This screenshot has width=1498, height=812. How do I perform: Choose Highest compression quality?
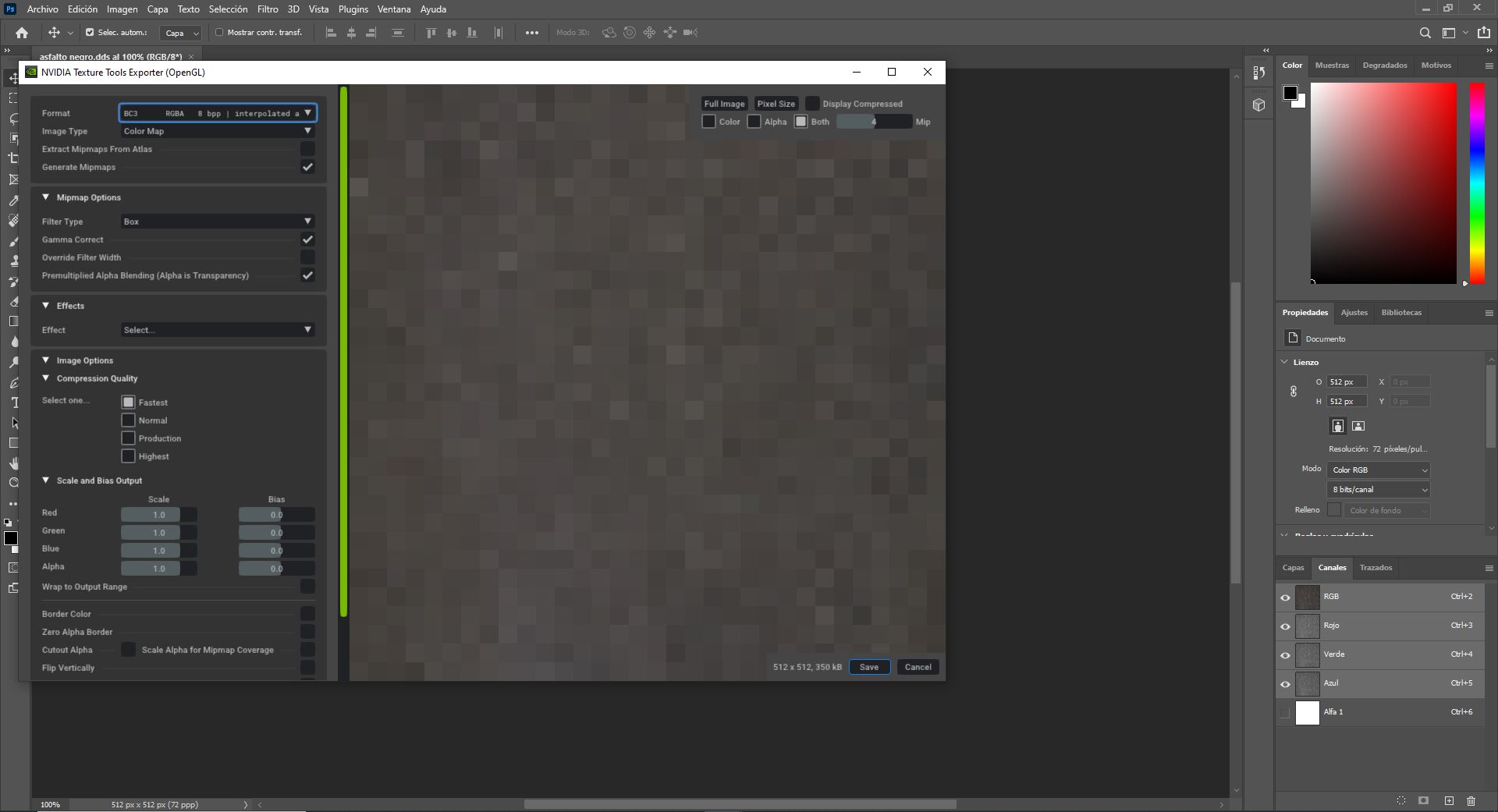coord(129,456)
